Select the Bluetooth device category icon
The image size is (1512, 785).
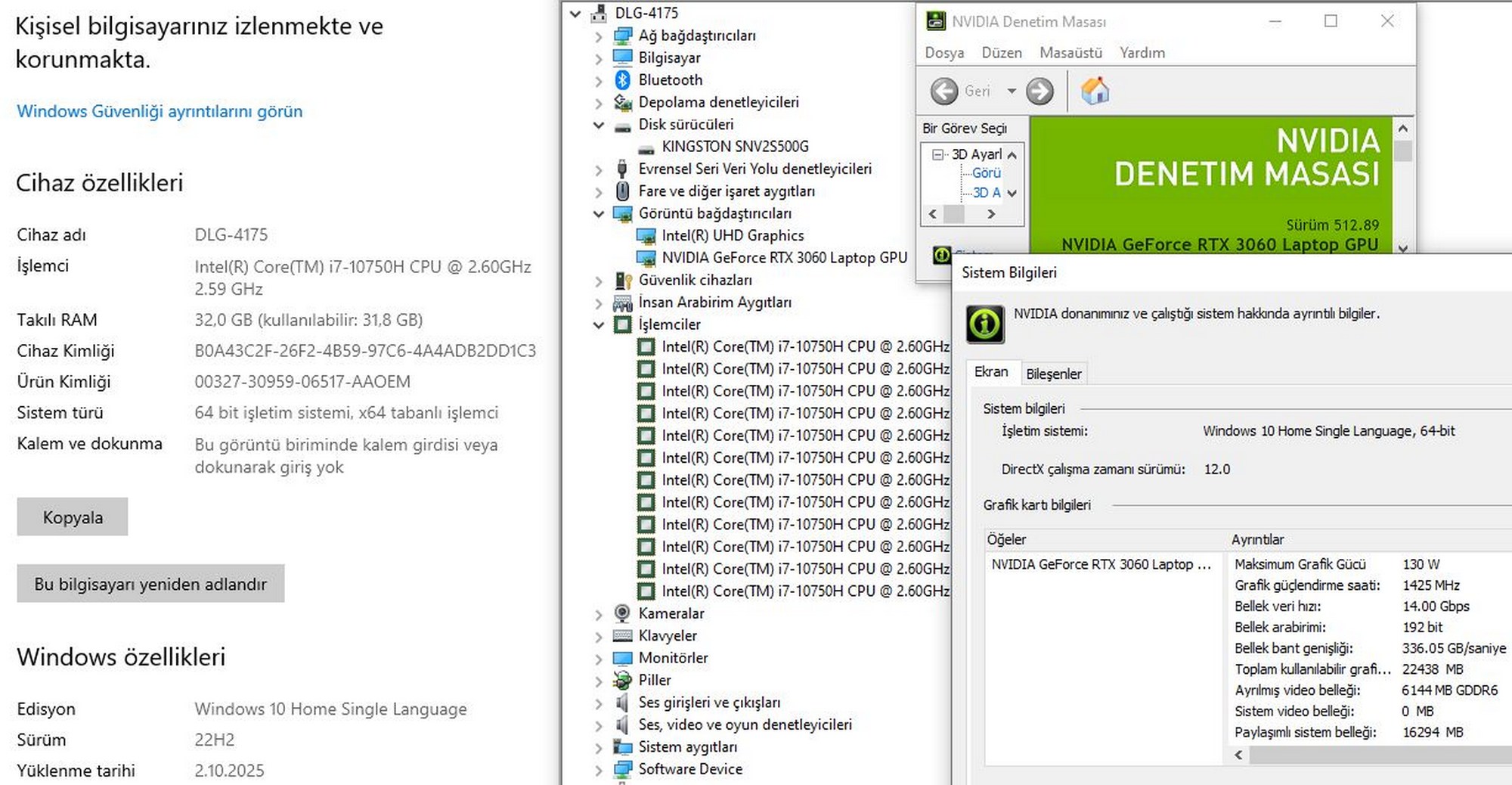click(622, 80)
